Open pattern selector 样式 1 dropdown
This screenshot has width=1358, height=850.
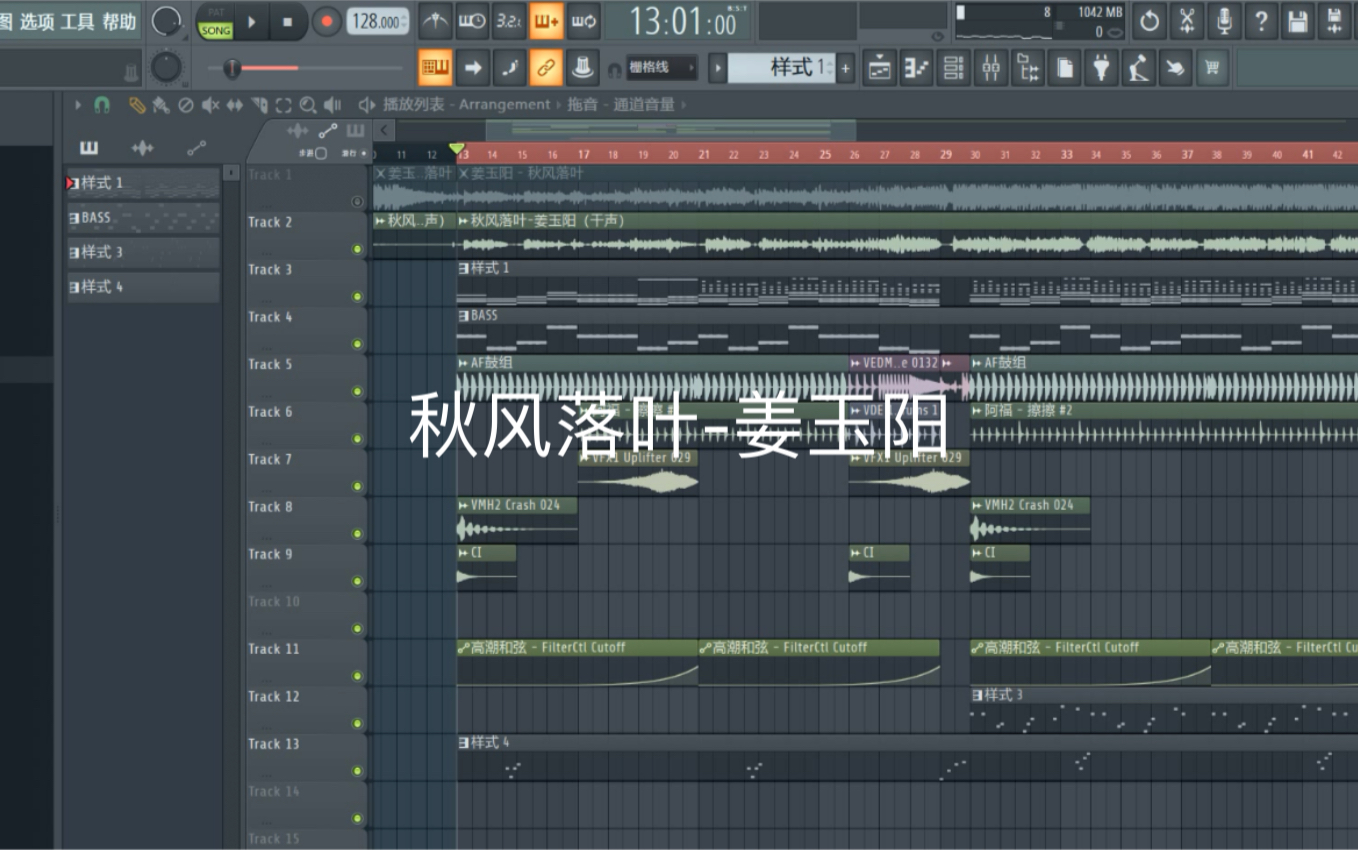point(781,67)
